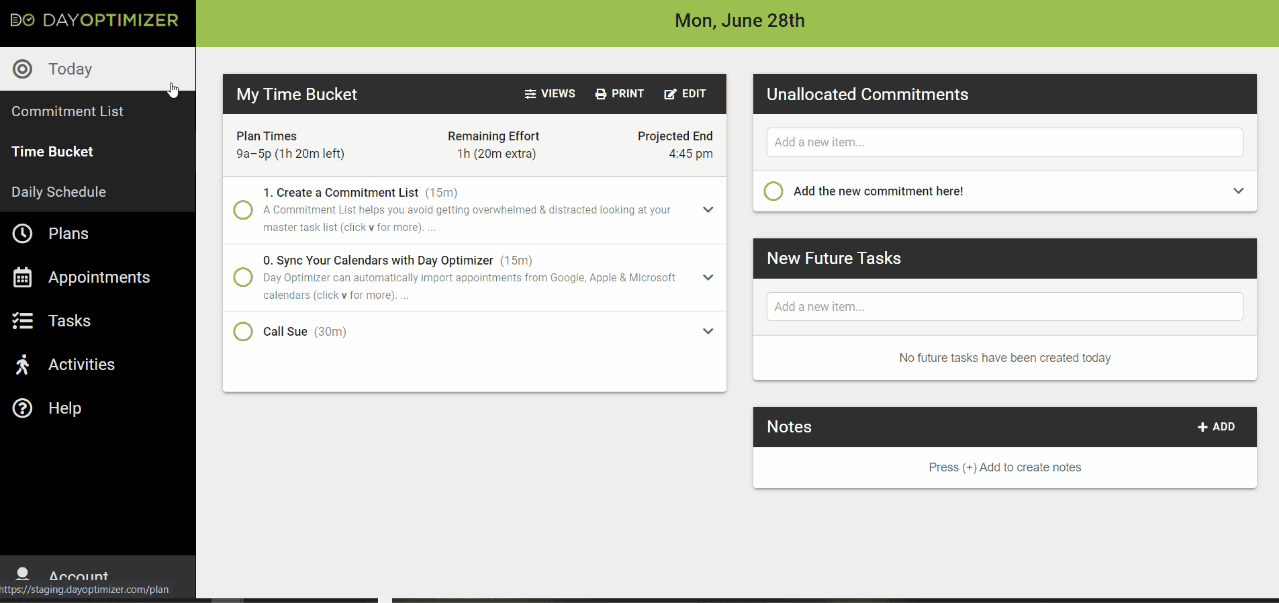Click the Appointments calendar icon
The height and width of the screenshot is (603, 1279).
(22, 277)
